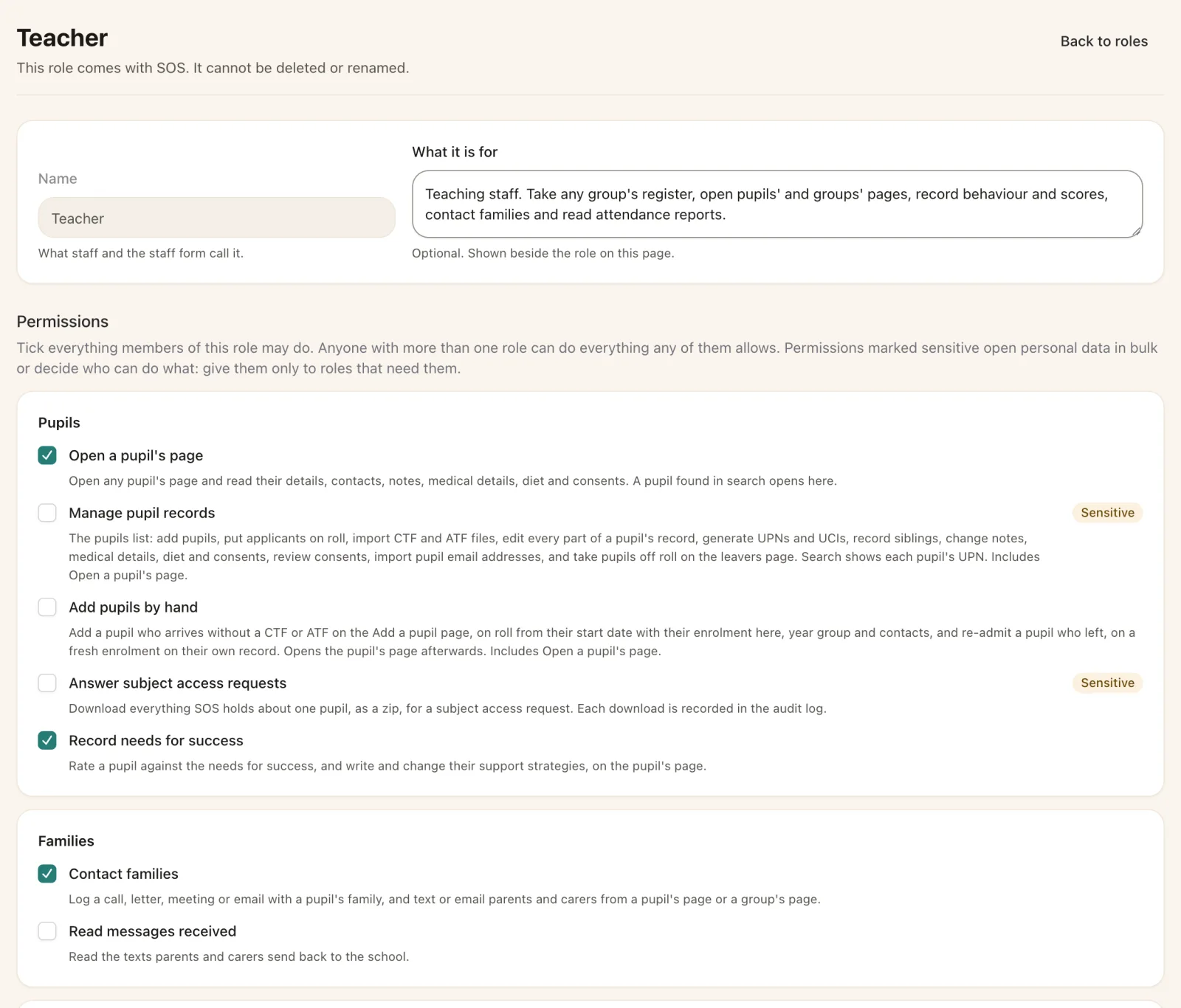Click the Record needs for success label
The image size is (1181, 1008).
156,741
